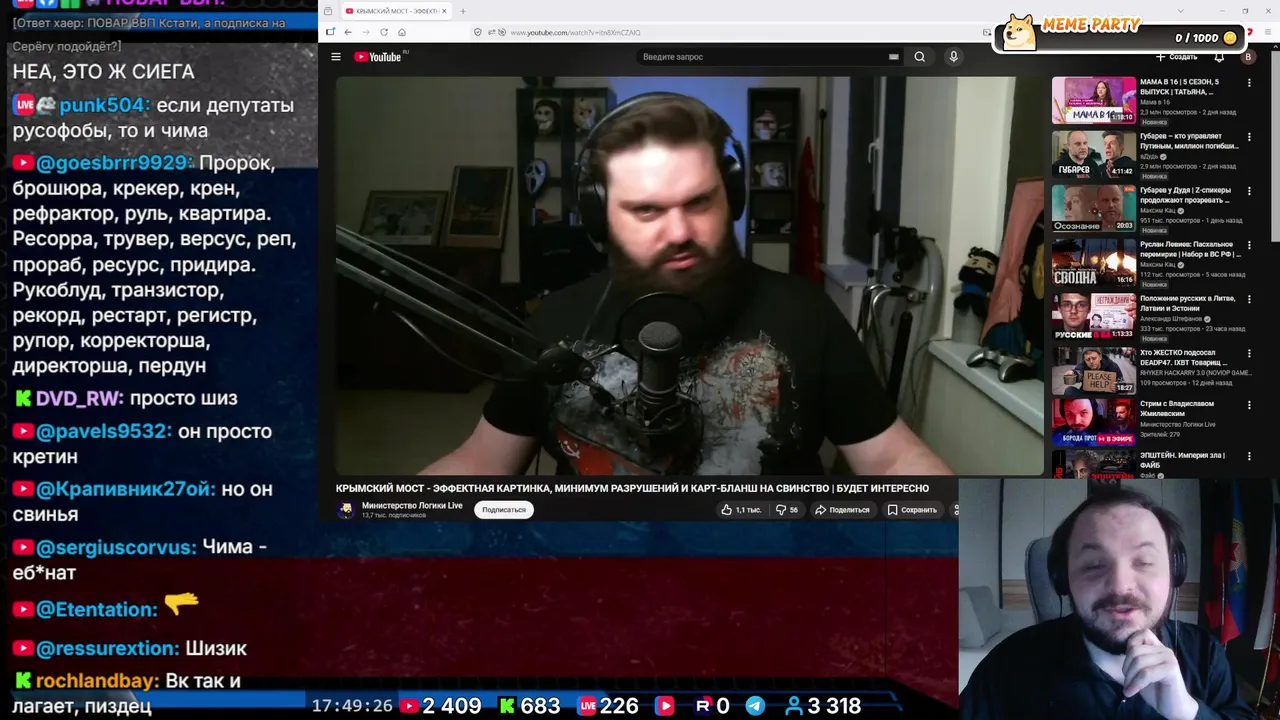This screenshot has width=1280, height=720.
Task: Open the СВОДНА 16:16 thumbnail
Action: click(1093, 262)
